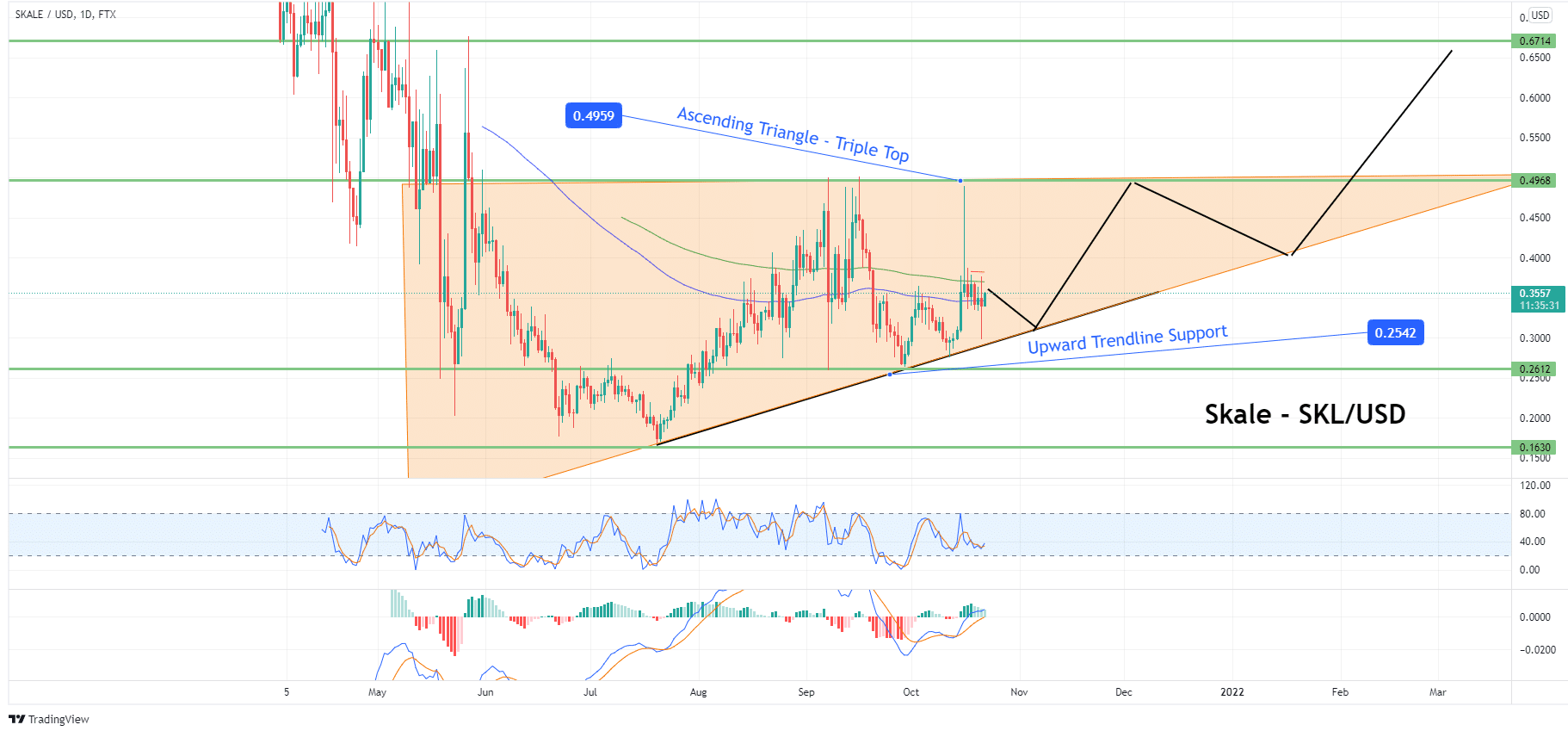Click the 40.00 oscillator axis value
Viewport: 1568px width, 731px height.
coord(1532,542)
